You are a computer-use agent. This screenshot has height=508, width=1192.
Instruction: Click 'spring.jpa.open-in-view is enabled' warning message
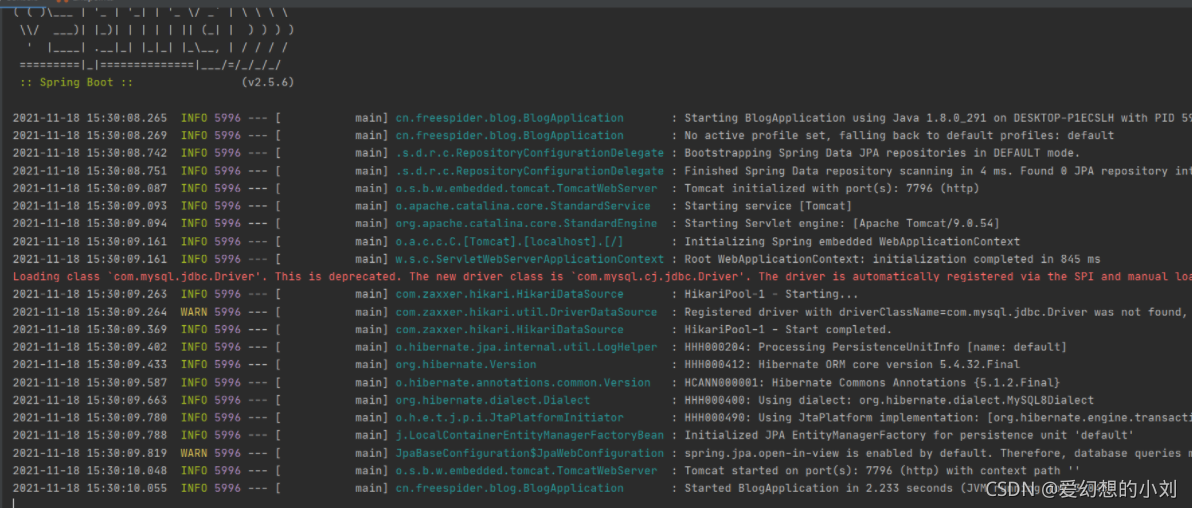(x=938, y=453)
